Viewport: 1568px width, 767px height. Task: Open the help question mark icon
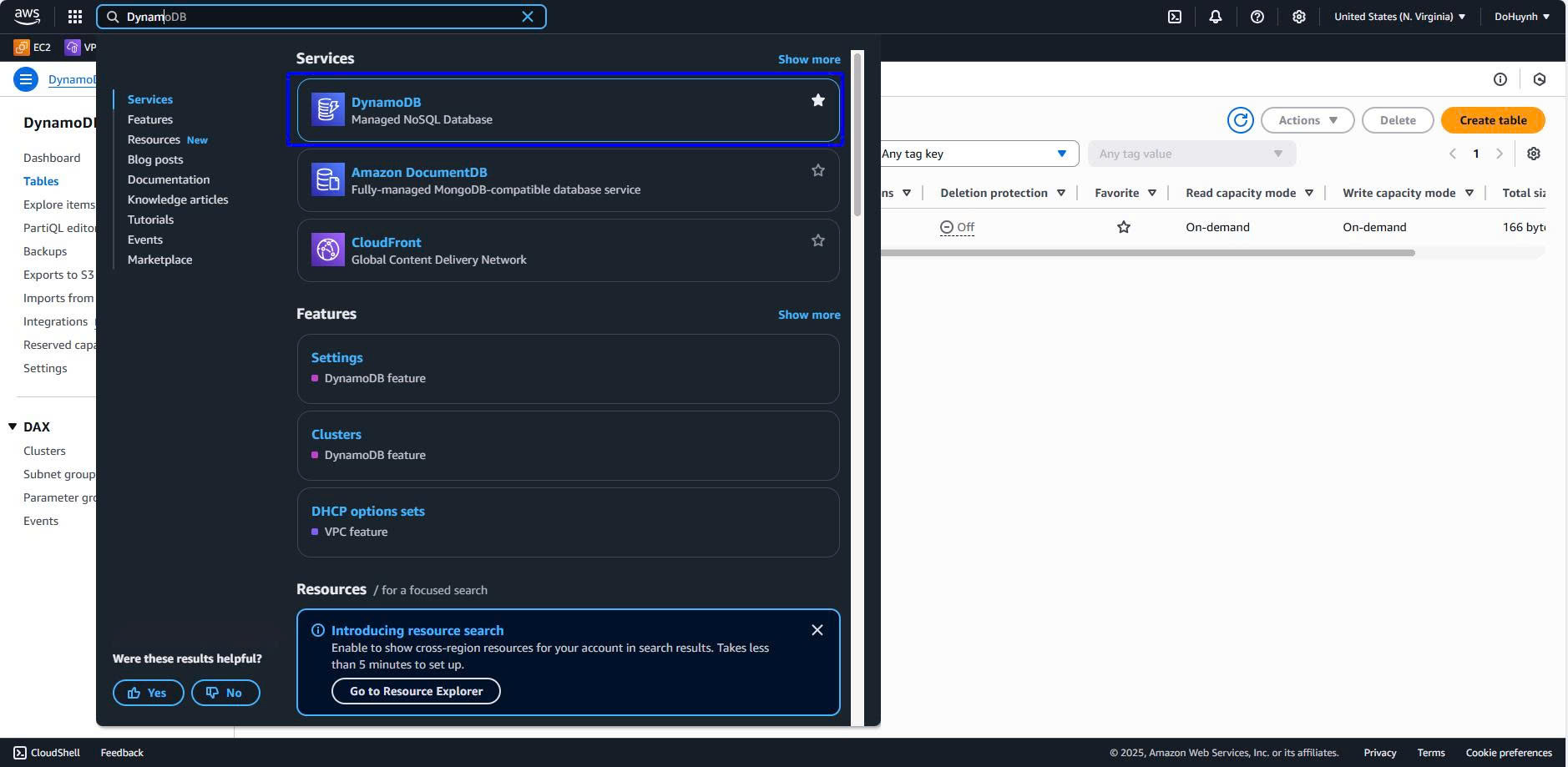pos(1257,17)
